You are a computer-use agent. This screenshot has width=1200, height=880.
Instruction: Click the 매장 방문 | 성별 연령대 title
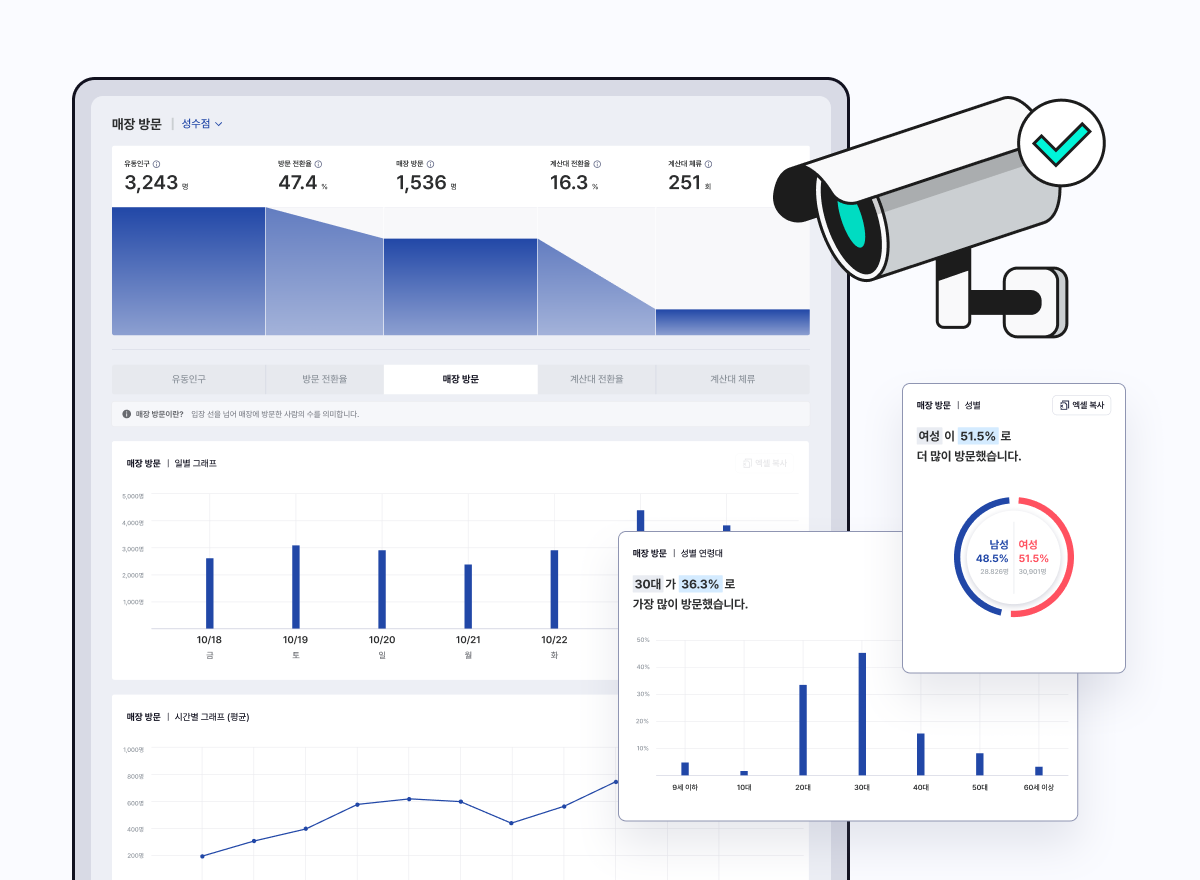(x=677, y=553)
